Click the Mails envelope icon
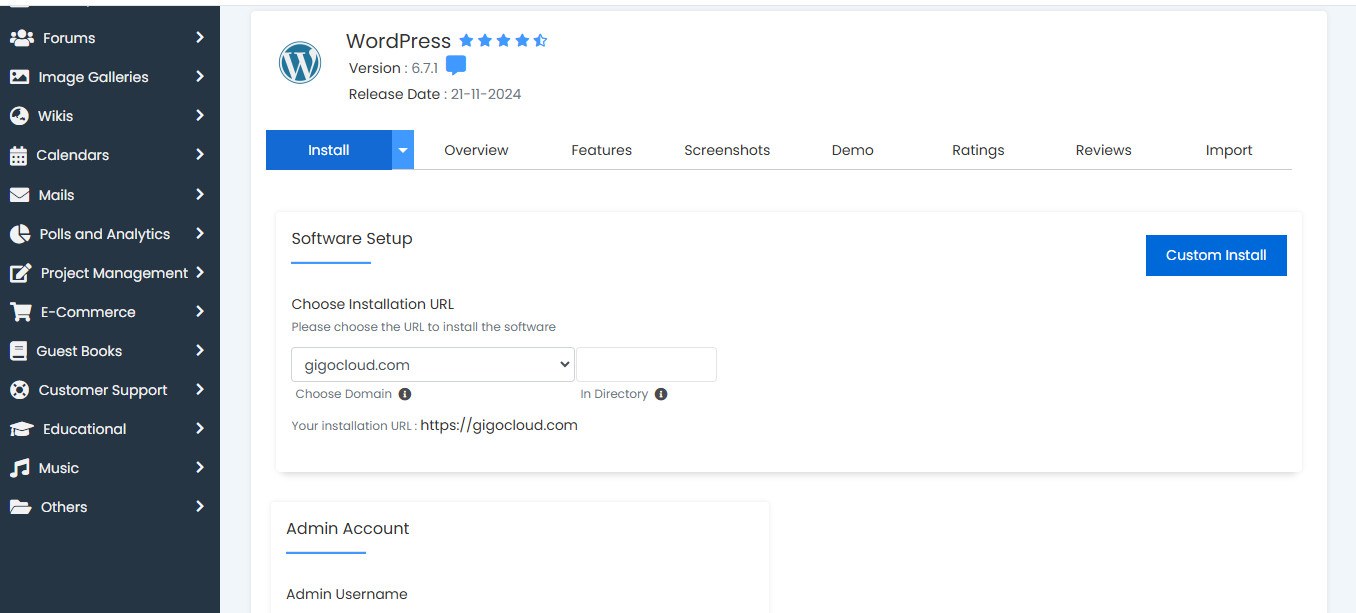This screenshot has width=1356, height=613. click(x=19, y=195)
